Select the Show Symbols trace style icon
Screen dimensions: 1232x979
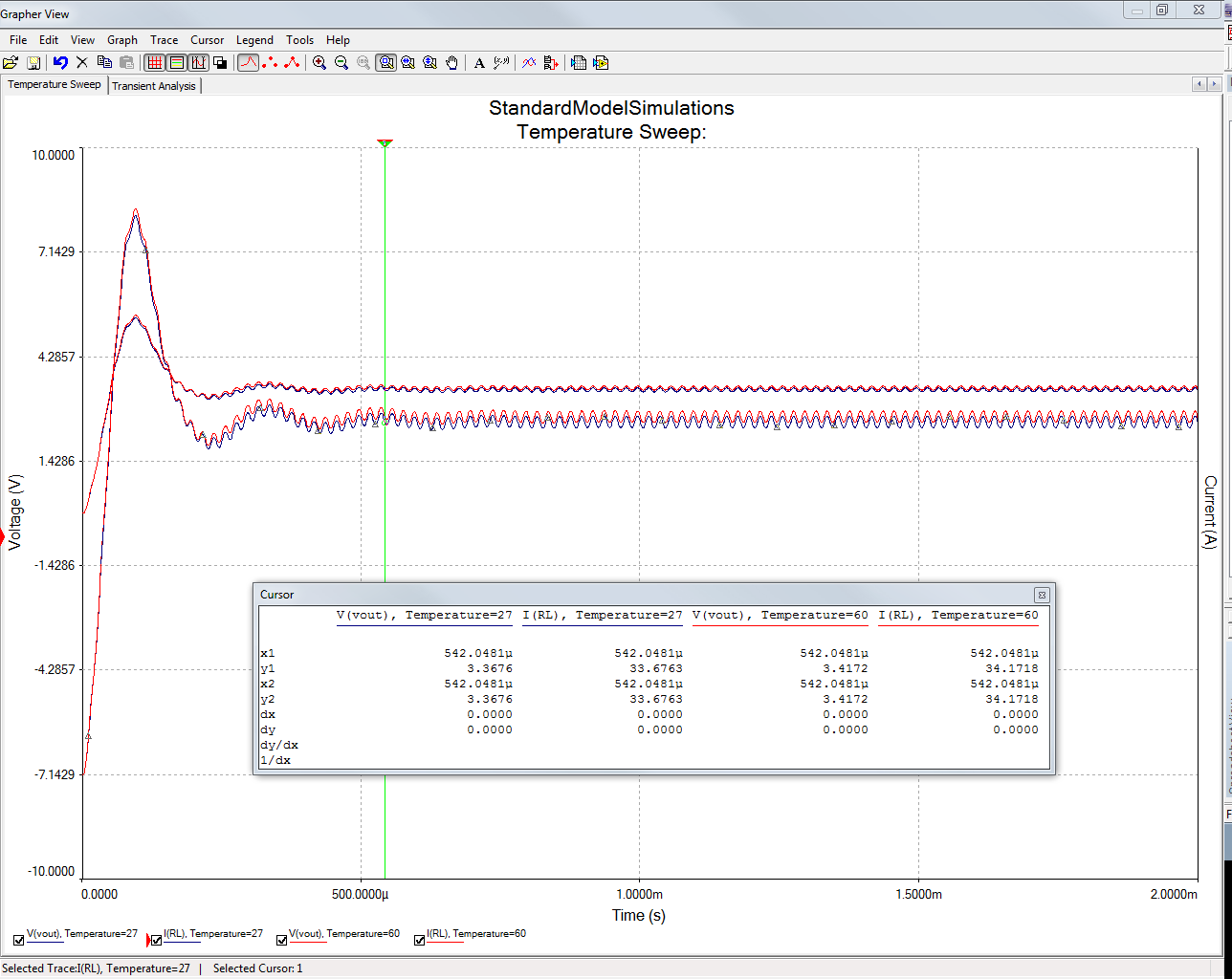pyautogui.click(x=270, y=63)
